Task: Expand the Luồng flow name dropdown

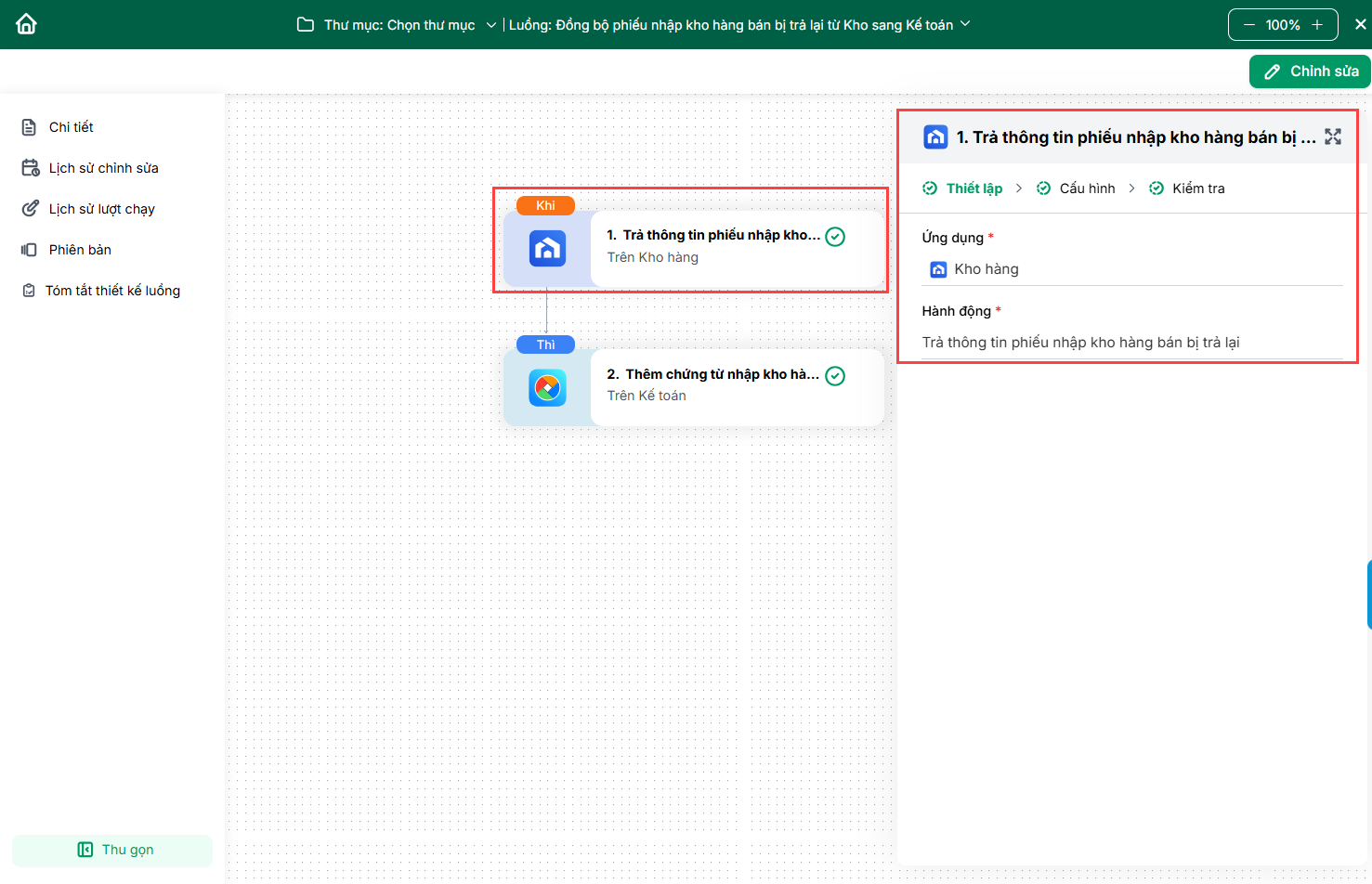Action: click(x=965, y=24)
